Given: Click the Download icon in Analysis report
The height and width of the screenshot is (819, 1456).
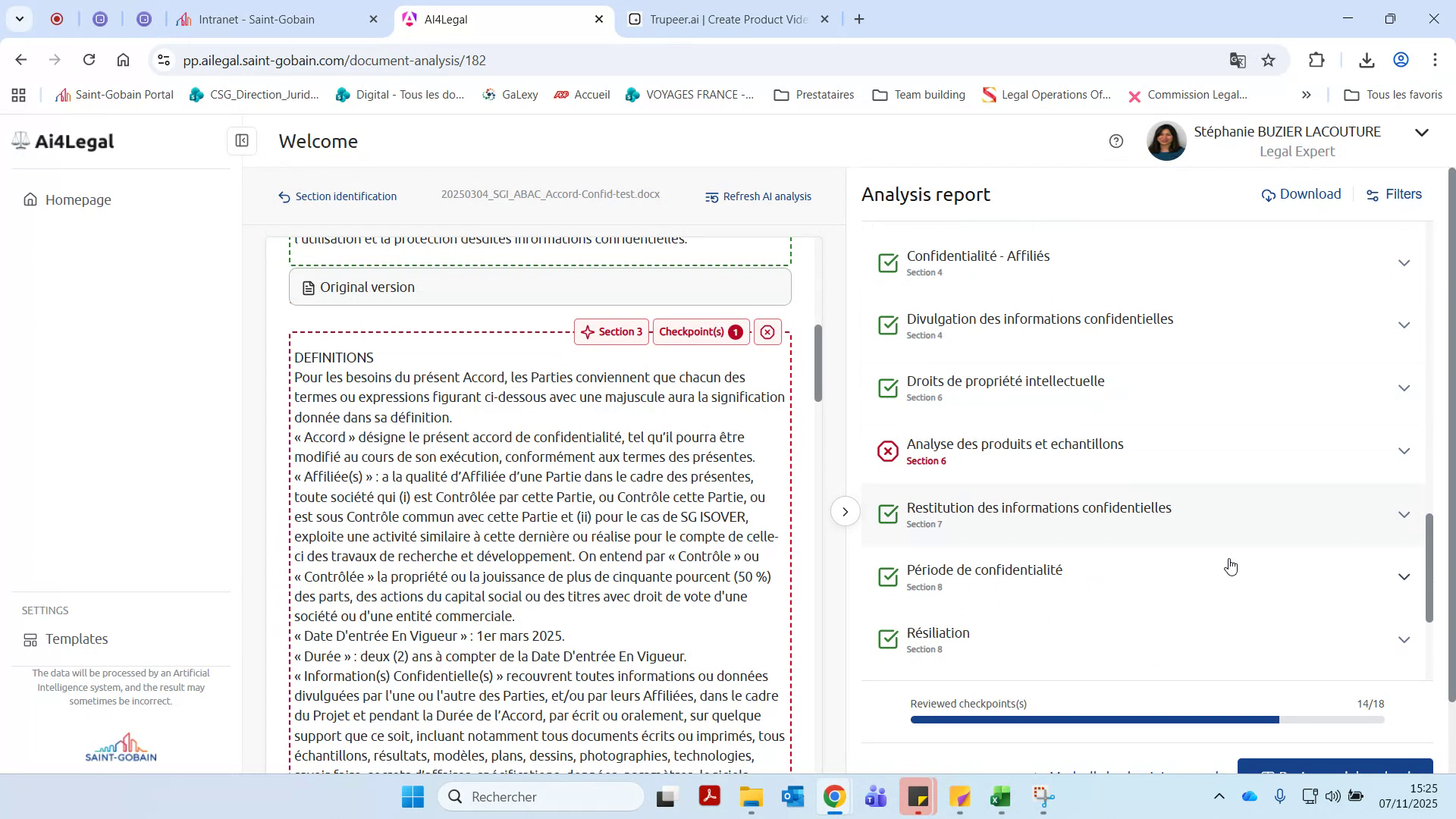Looking at the screenshot, I should [1268, 195].
